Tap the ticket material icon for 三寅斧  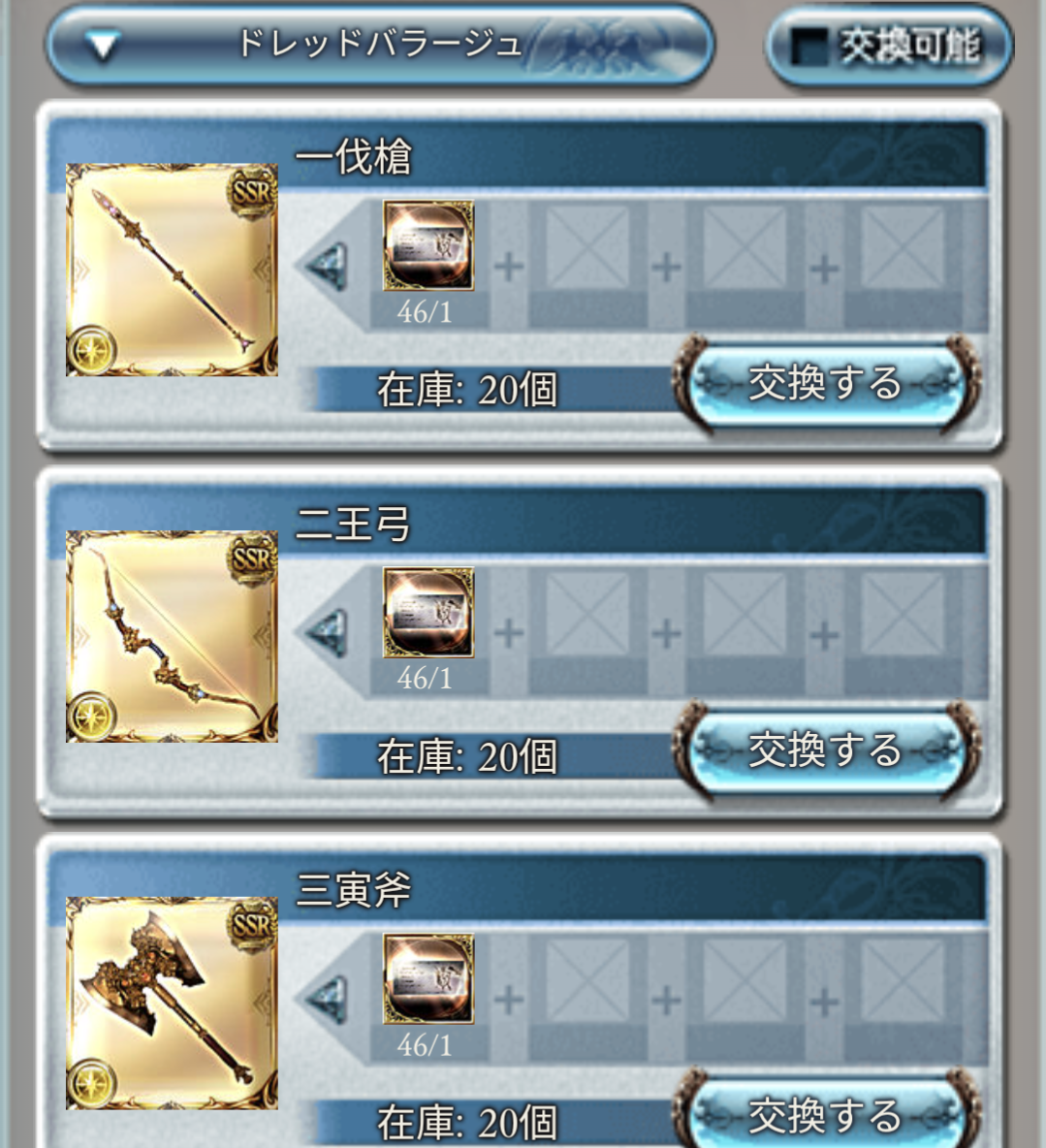[428, 979]
